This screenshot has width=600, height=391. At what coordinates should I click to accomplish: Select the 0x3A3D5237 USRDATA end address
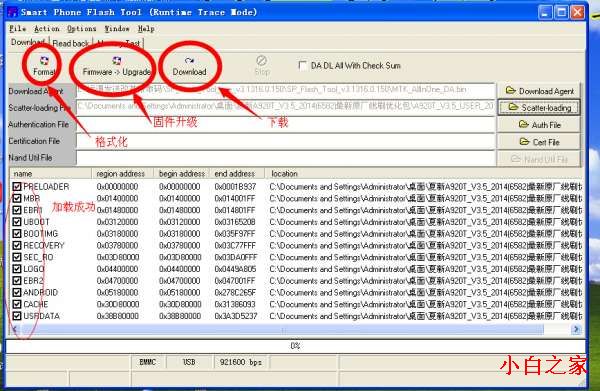[x=236, y=316]
